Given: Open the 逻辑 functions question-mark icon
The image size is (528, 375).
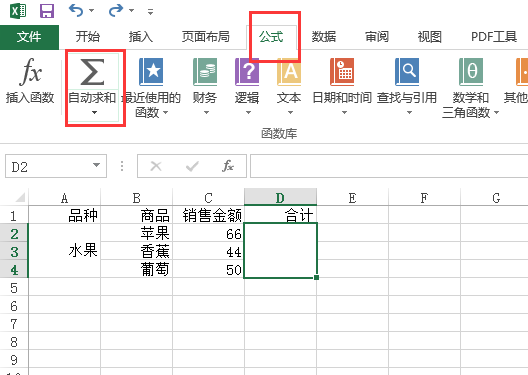Looking at the screenshot, I should (247, 72).
